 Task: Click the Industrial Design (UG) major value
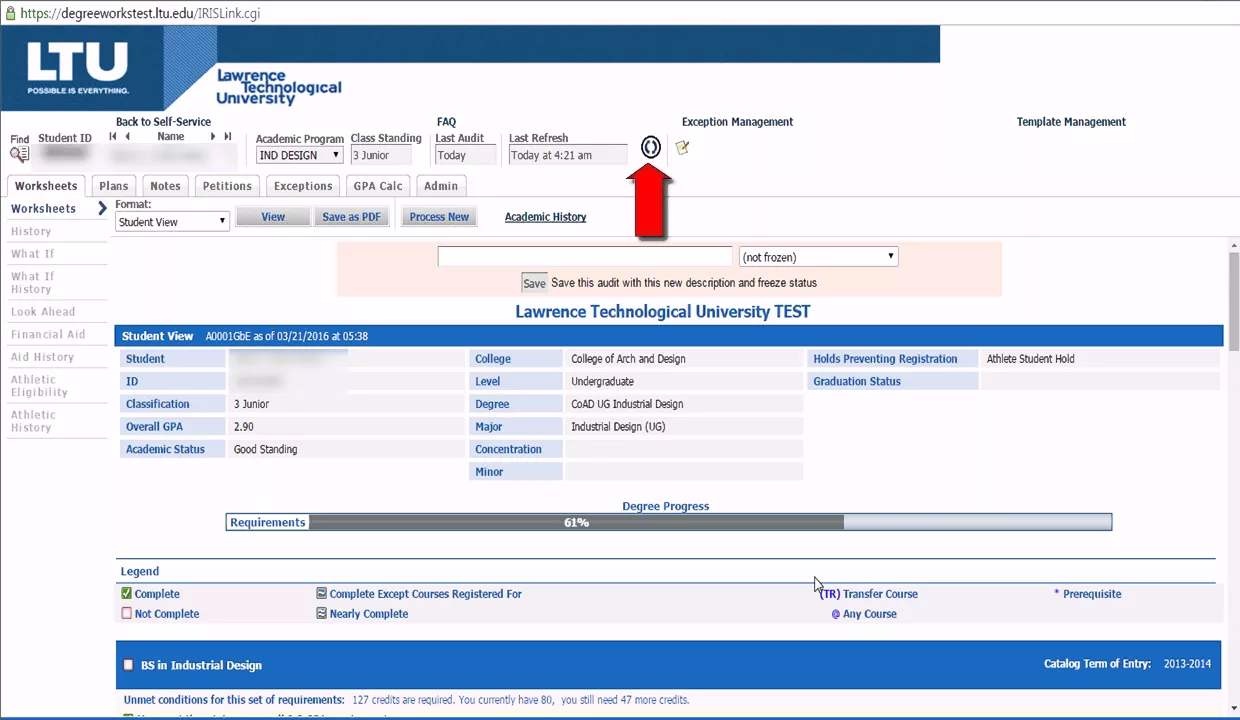(618, 427)
